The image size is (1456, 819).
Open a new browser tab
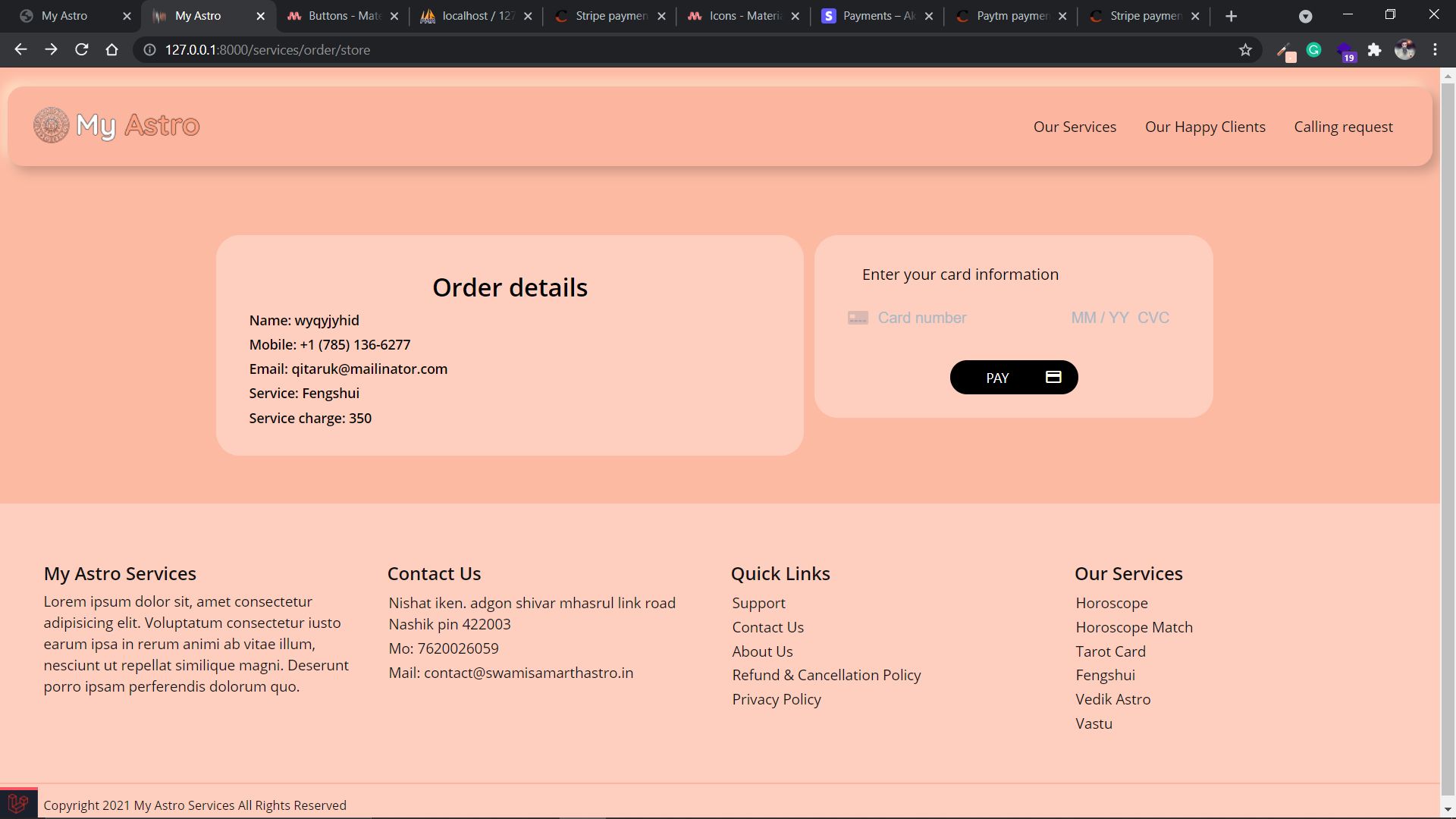(1231, 16)
